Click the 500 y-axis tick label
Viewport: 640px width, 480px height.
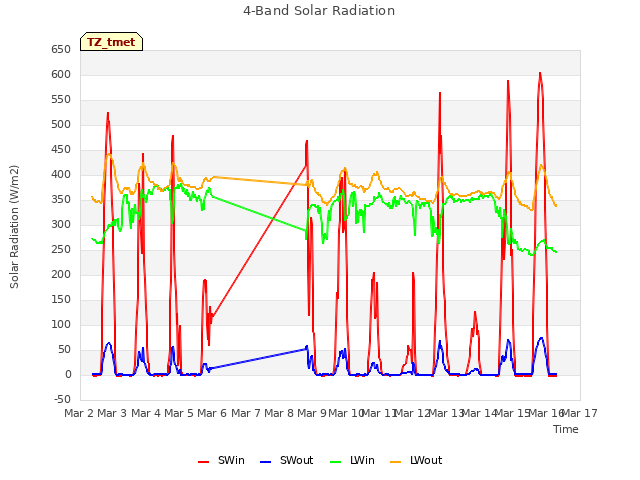[61, 124]
